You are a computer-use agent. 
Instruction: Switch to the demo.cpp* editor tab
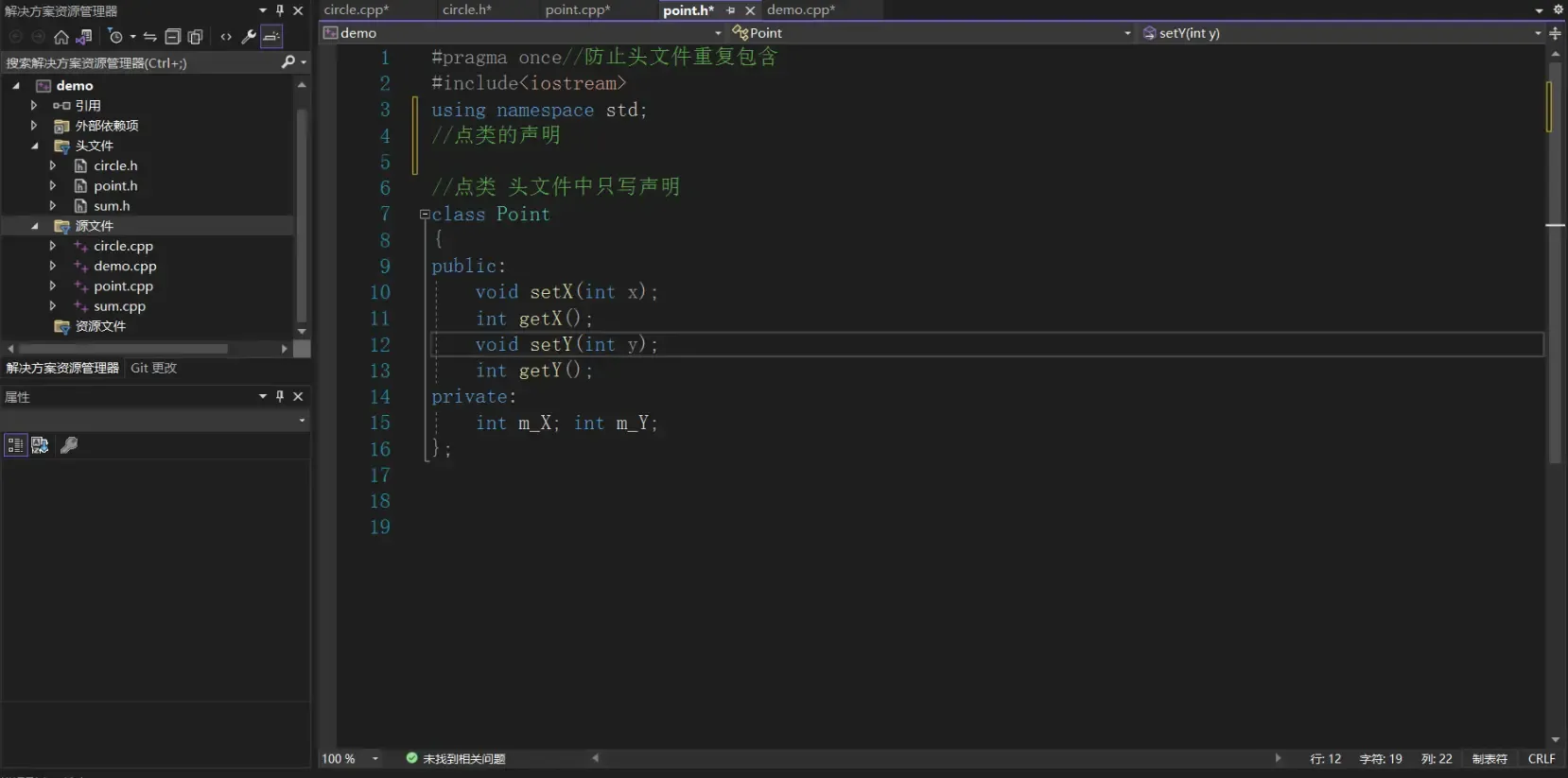(x=801, y=9)
